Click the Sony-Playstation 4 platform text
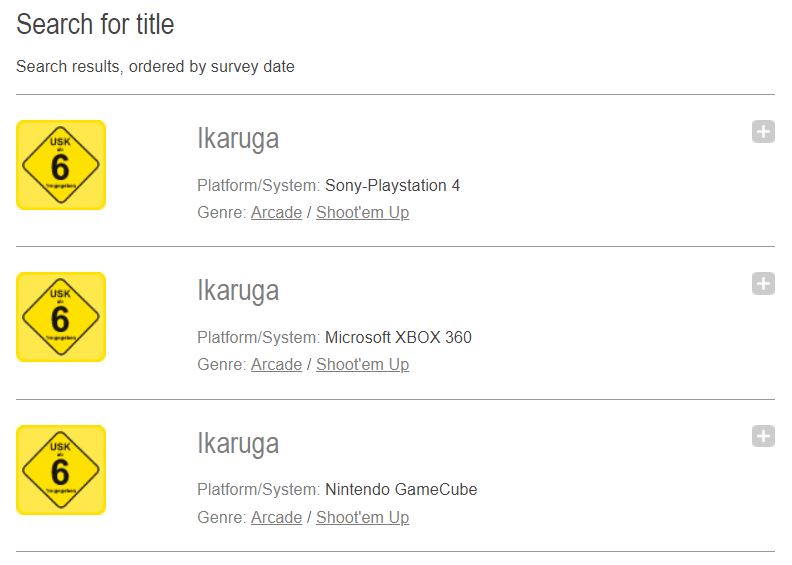The width and height of the screenshot is (792, 565). coord(392,185)
